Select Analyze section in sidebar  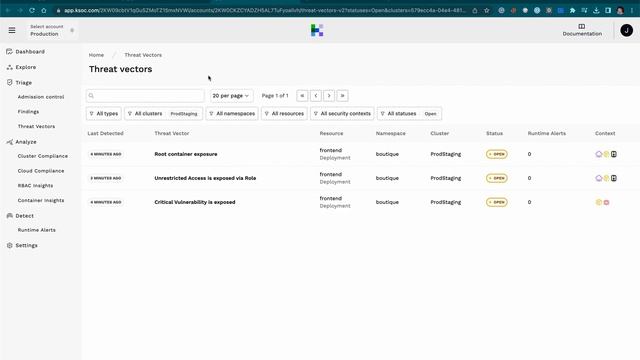click(x=26, y=142)
